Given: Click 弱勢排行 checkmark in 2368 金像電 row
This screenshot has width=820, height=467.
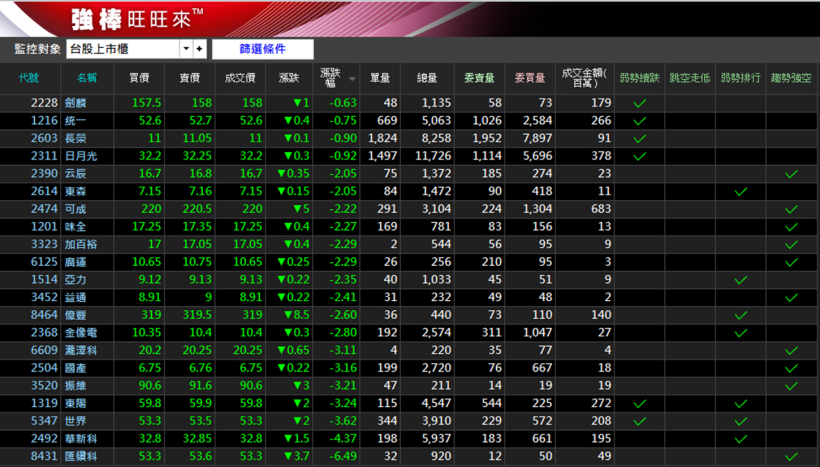Looking at the screenshot, I should 741,333.
